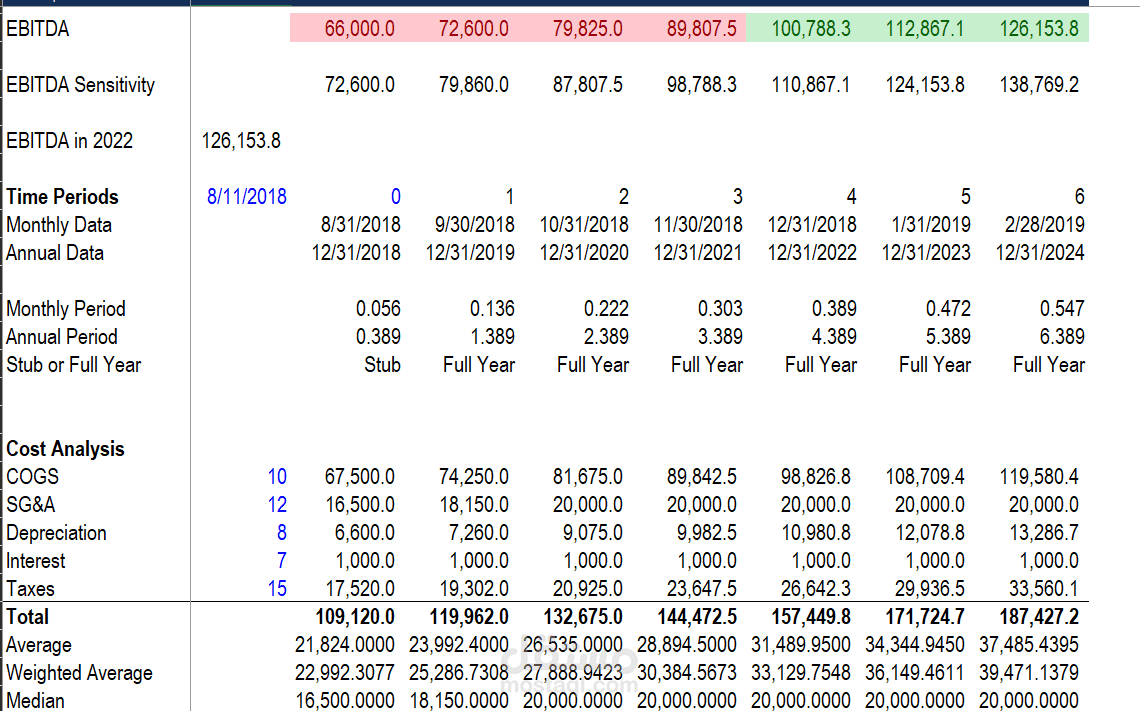The height and width of the screenshot is (711, 1140).
Task: Select the blue time period 0
Action: pos(396,196)
